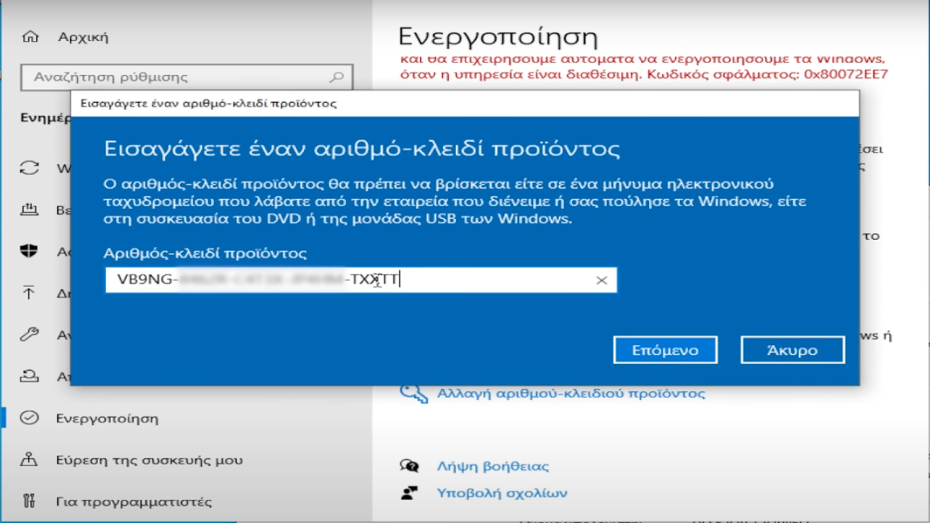Go to Εύρεση της συσκευής μου
This screenshot has height=523, width=930.
pos(149,460)
